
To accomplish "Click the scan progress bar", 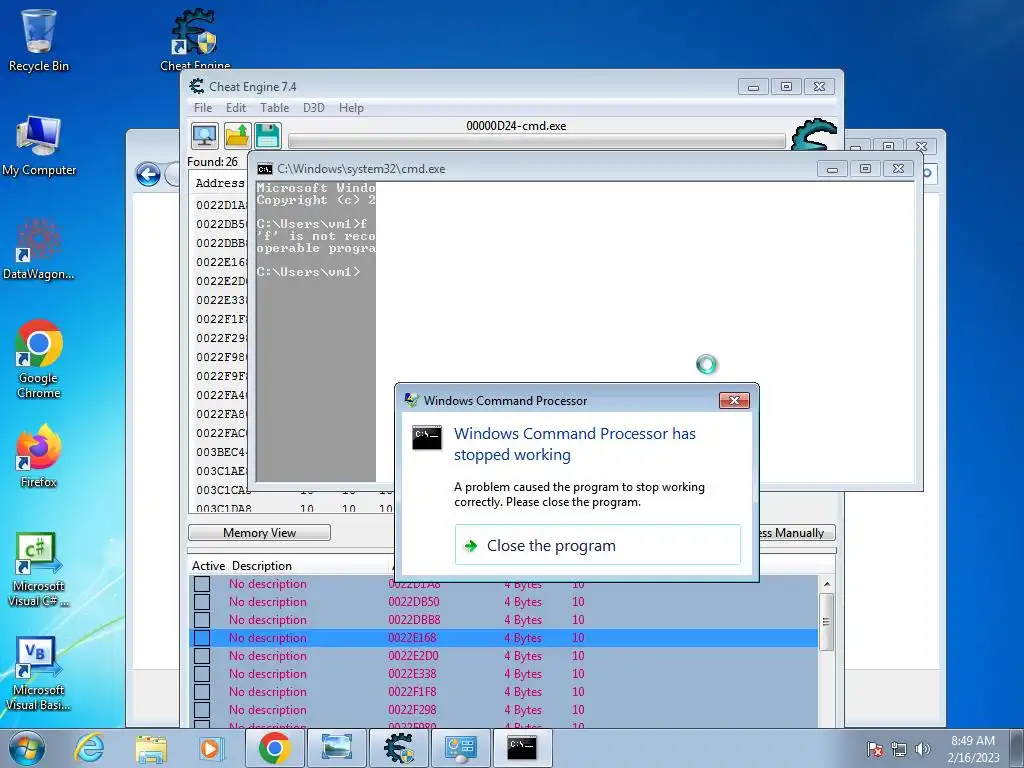I will click(x=537, y=141).
